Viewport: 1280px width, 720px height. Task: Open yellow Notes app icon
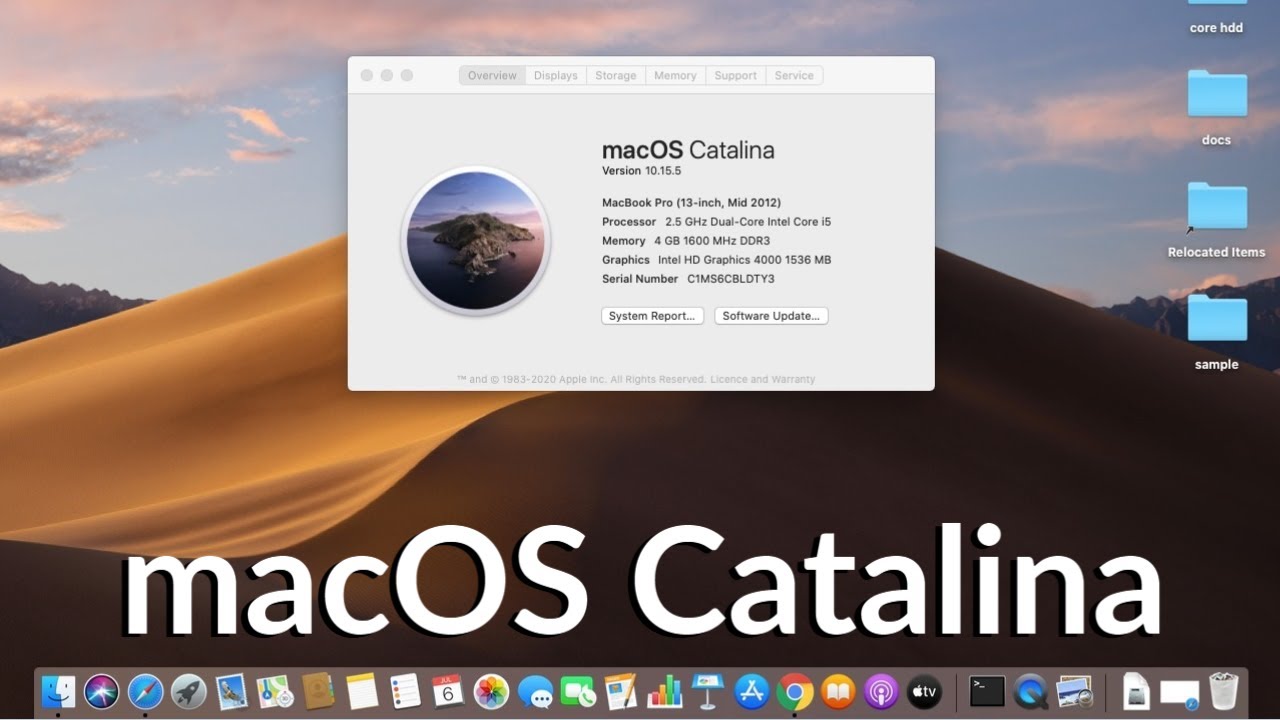tap(362, 691)
